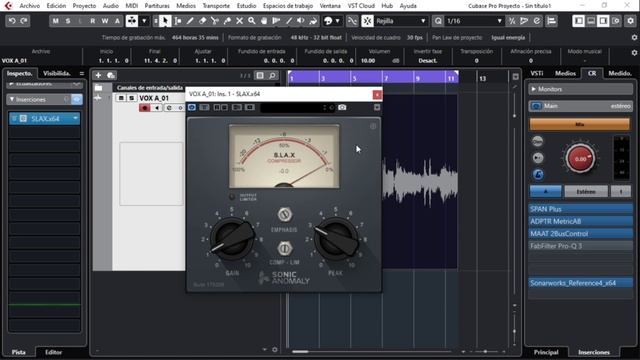
Task: Redo the last action in the toolbar
Action: coord(24,21)
